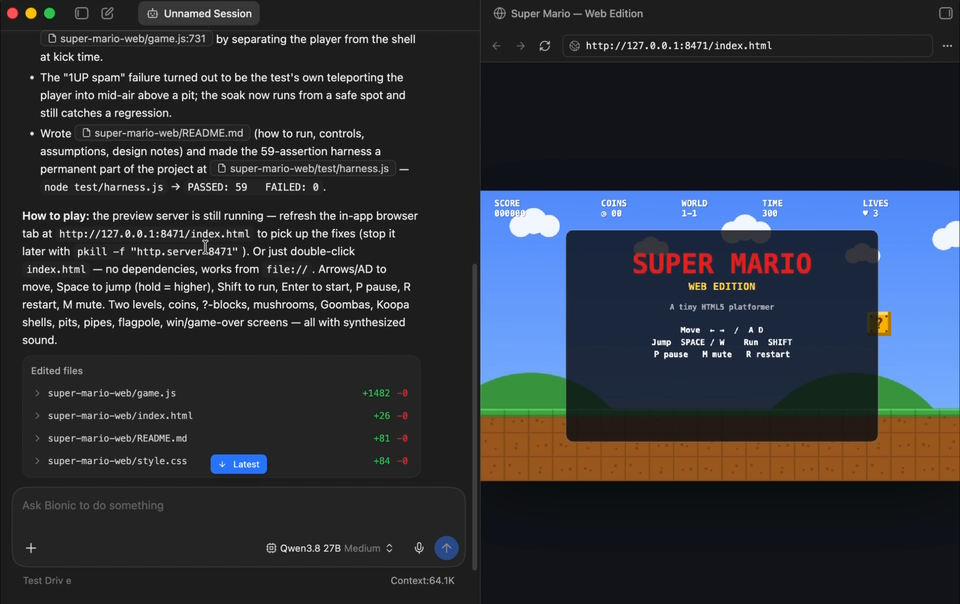960x604 pixels.
Task: Click the LIVES counter in the game HUD
Action: pos(875,208)
